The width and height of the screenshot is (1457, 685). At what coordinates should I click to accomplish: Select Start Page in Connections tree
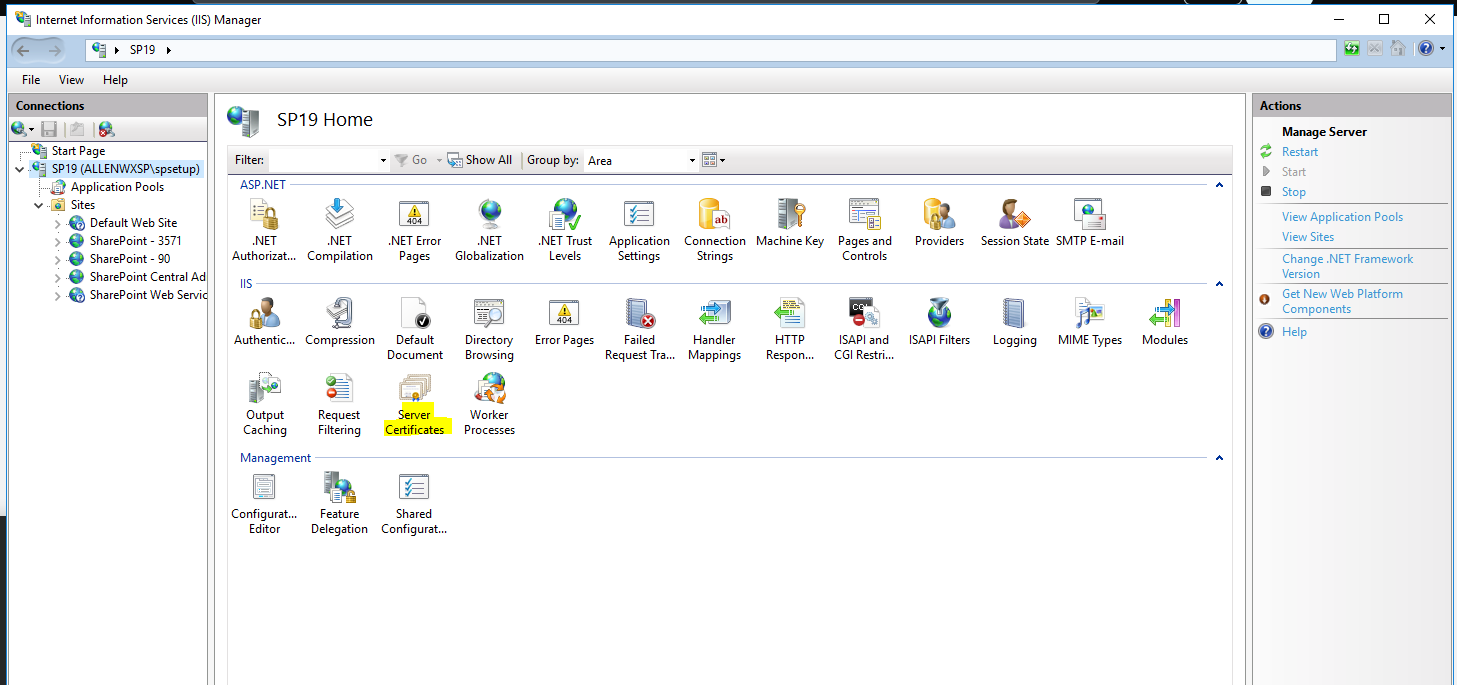78,151
